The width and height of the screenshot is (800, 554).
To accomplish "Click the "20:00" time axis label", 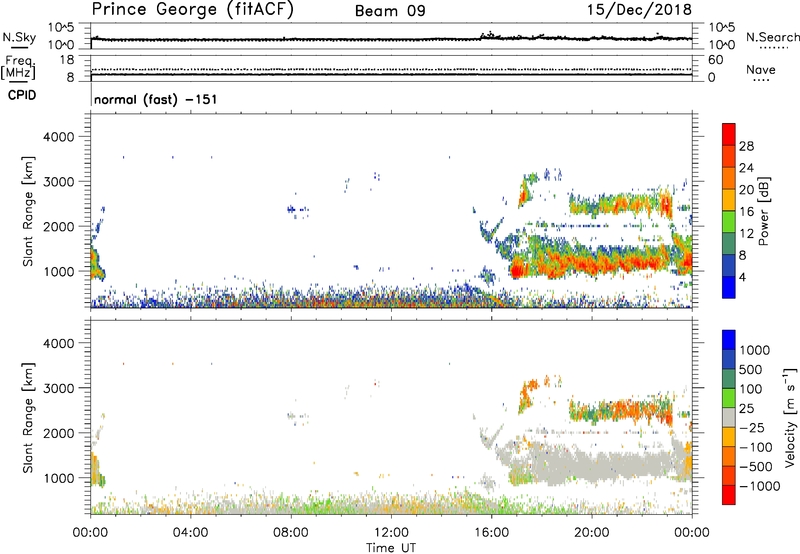I will point(591,533).
